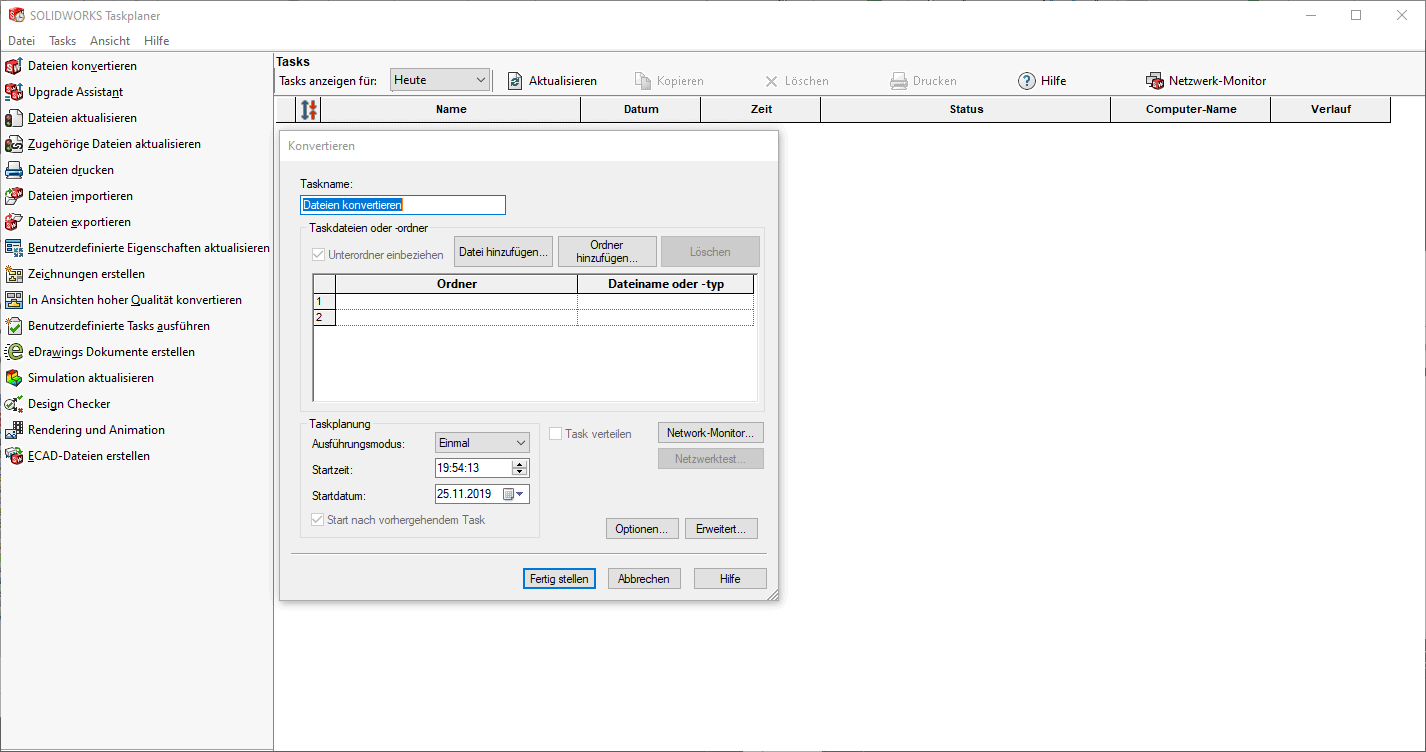
Task: Click the Datum column header
Action: [x=641, y=110]
